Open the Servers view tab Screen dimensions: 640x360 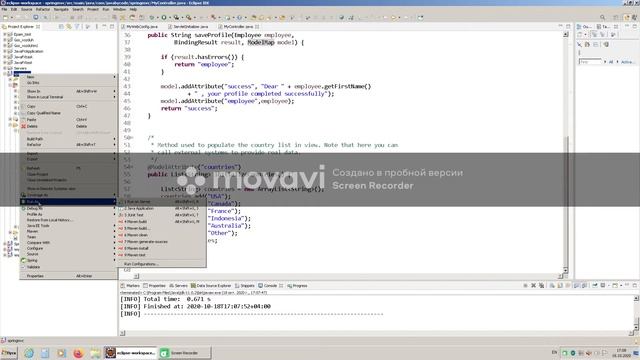(x=178, y=286)
